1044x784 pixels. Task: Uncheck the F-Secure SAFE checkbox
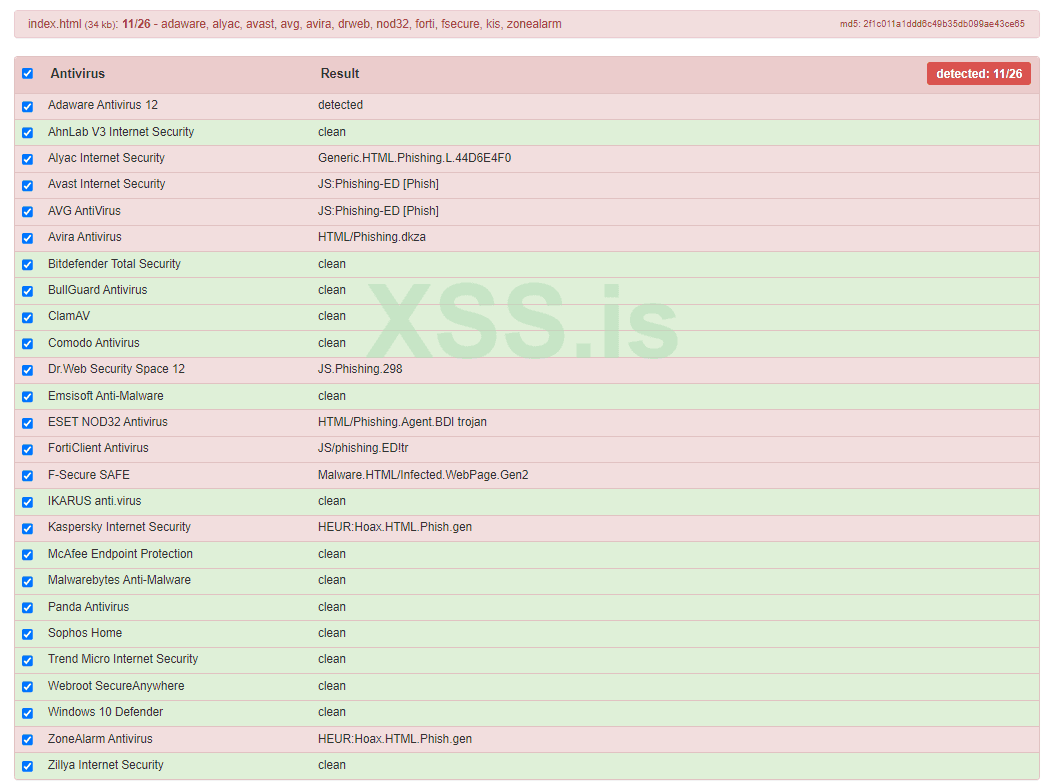(27, 476)
